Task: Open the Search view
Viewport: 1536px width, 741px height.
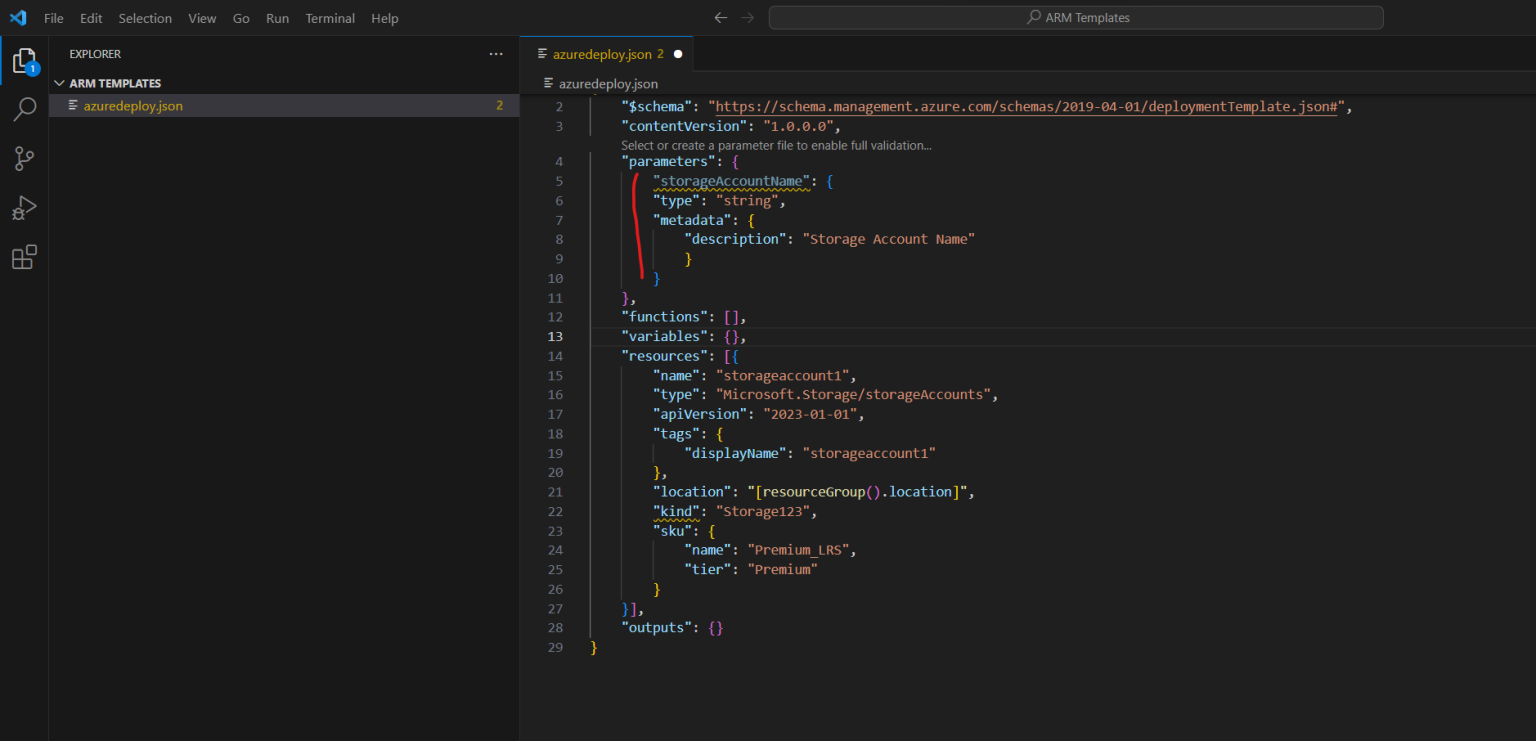Action: 25,109
